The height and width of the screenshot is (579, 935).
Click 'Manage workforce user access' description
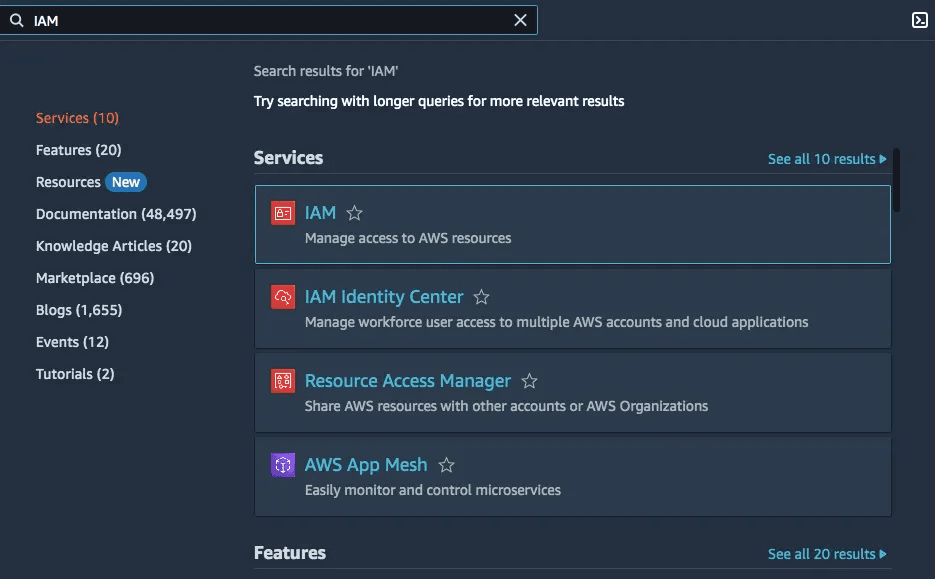click(556, 322)
